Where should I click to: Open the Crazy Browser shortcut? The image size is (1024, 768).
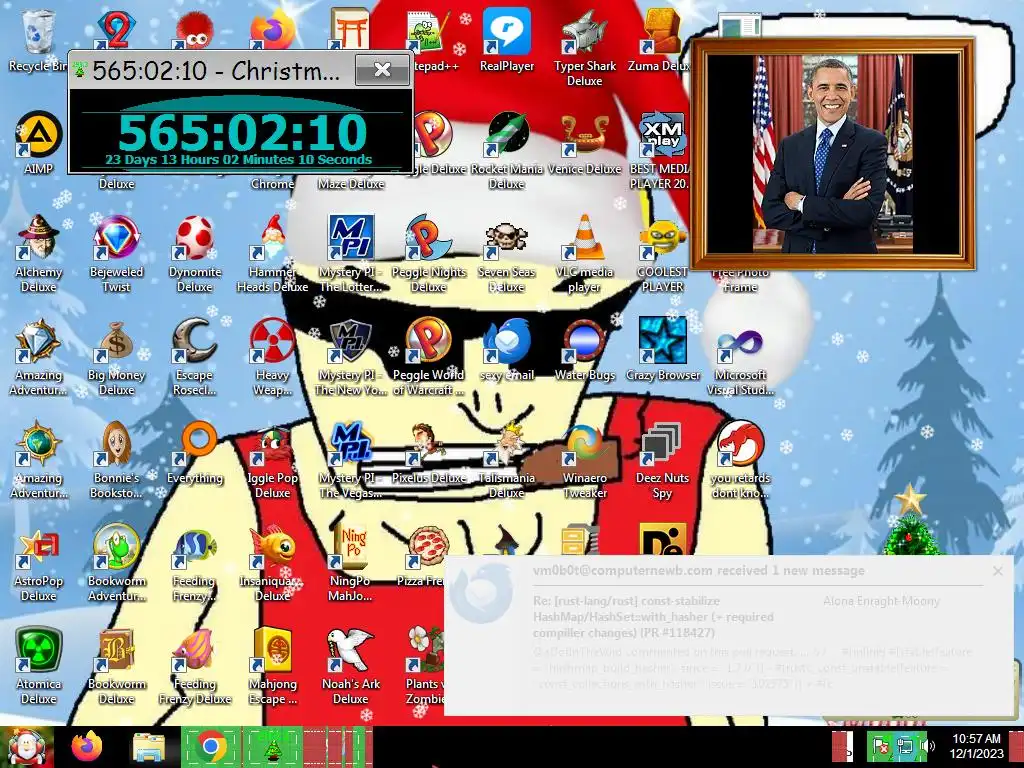click(x=662, y=350)
